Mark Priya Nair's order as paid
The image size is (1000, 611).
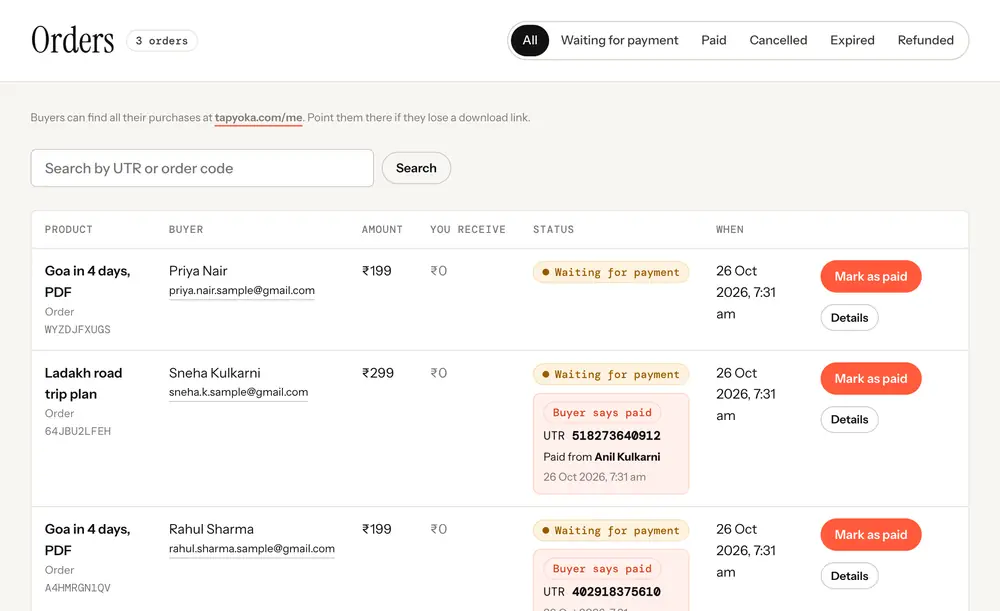(871, 276)
